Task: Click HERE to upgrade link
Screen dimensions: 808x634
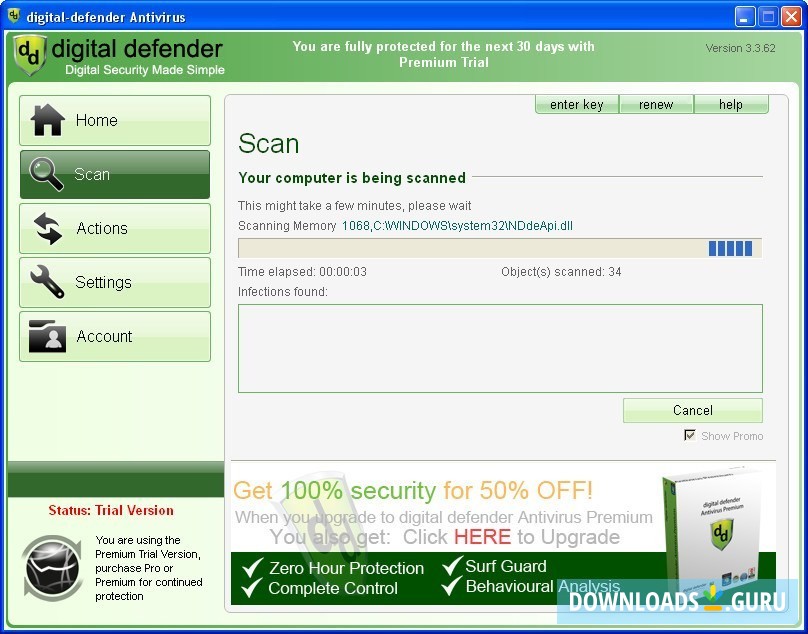Action: [482, 537]
